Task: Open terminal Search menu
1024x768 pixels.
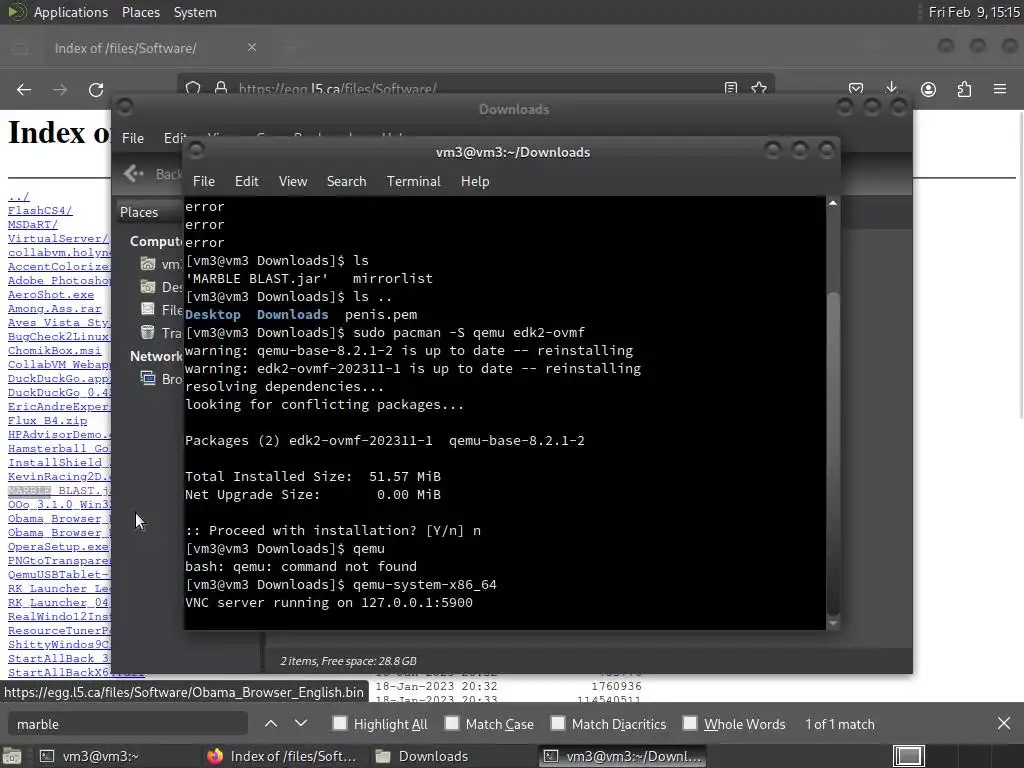Action: (x=346, y=181)
